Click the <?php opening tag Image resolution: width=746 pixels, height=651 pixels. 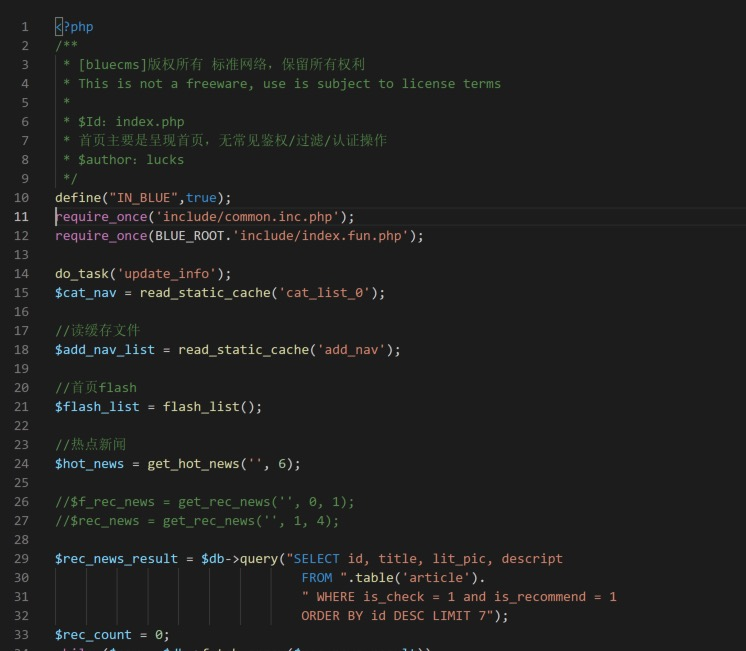point(74,27)
